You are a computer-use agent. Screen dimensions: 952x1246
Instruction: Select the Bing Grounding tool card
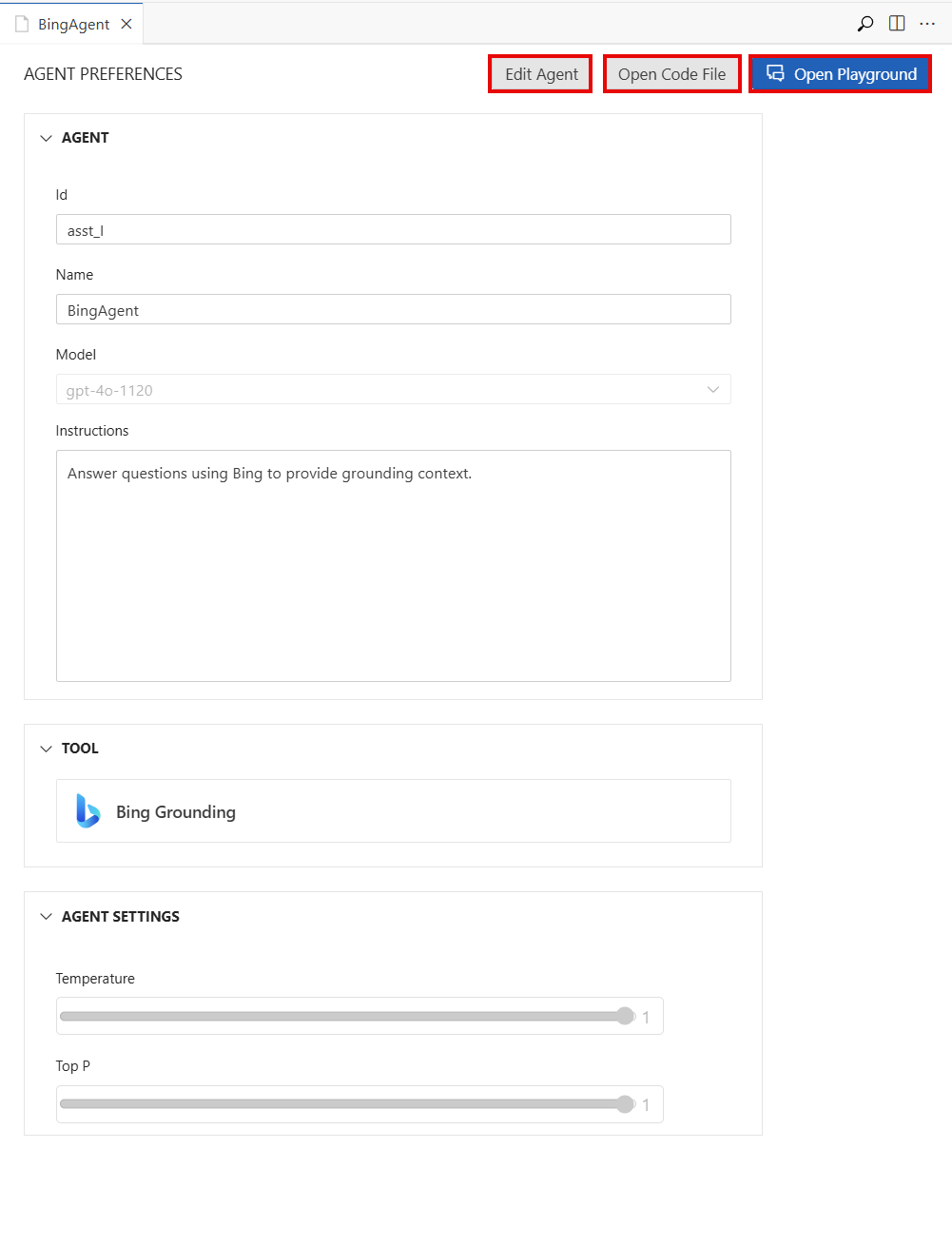(x=393, y=810)
